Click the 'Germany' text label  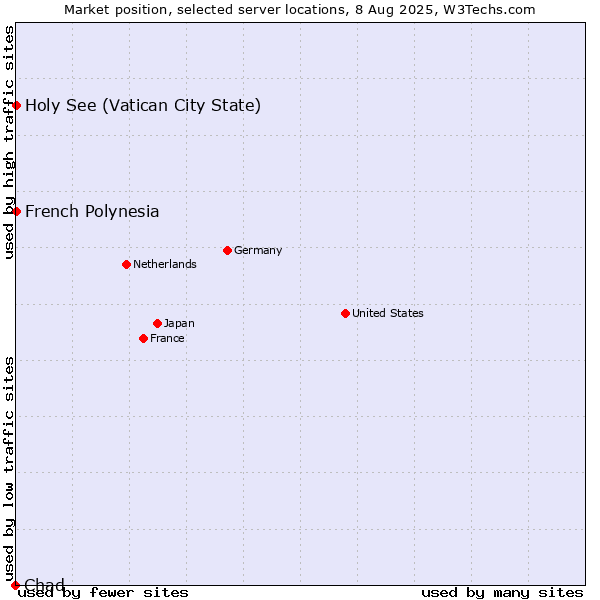coord(258,251)
